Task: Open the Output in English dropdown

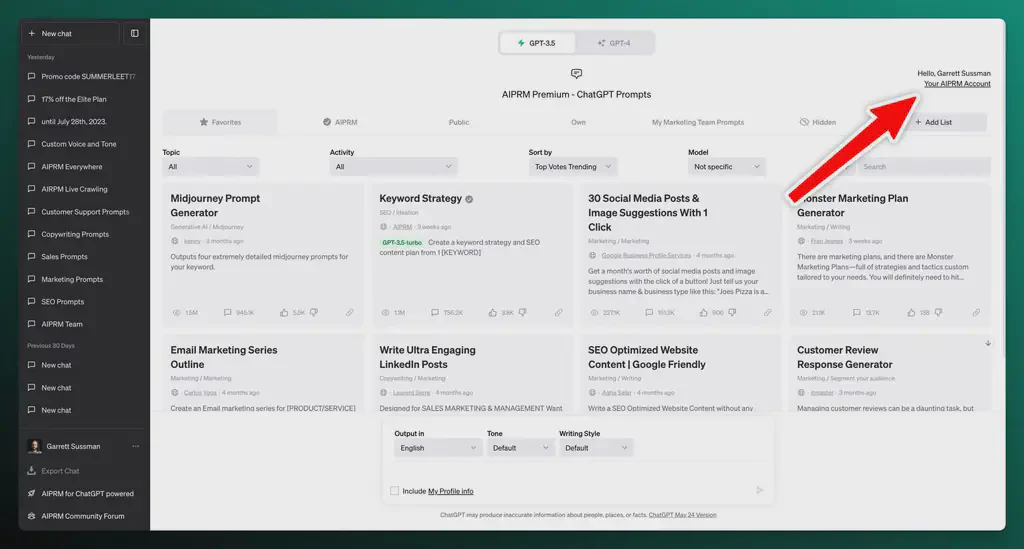Action: 438,448
